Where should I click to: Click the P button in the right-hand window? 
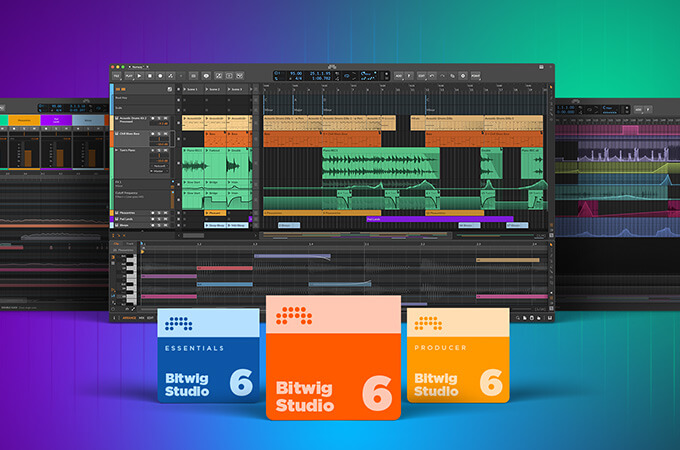(648, 110)
